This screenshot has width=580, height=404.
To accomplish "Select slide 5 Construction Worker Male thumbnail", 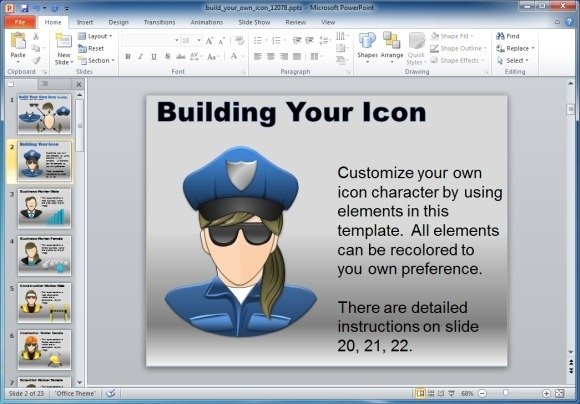I will pyautogui.click(x=44, y=303).
